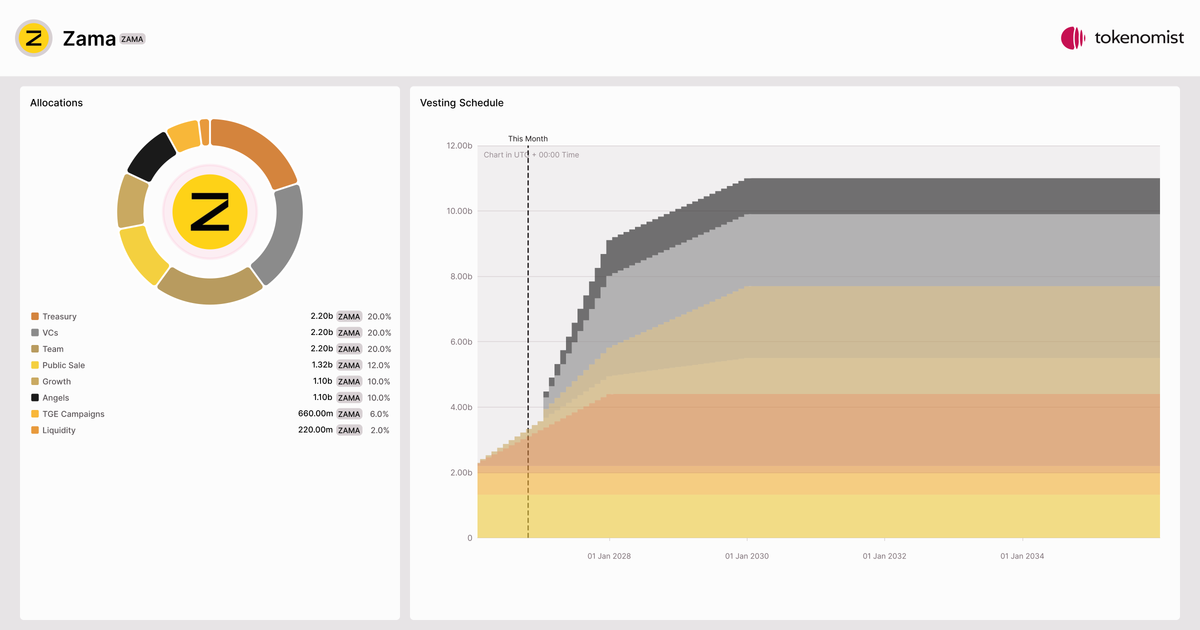Click the Zama logo inside the donut chart

coord(210,212)
